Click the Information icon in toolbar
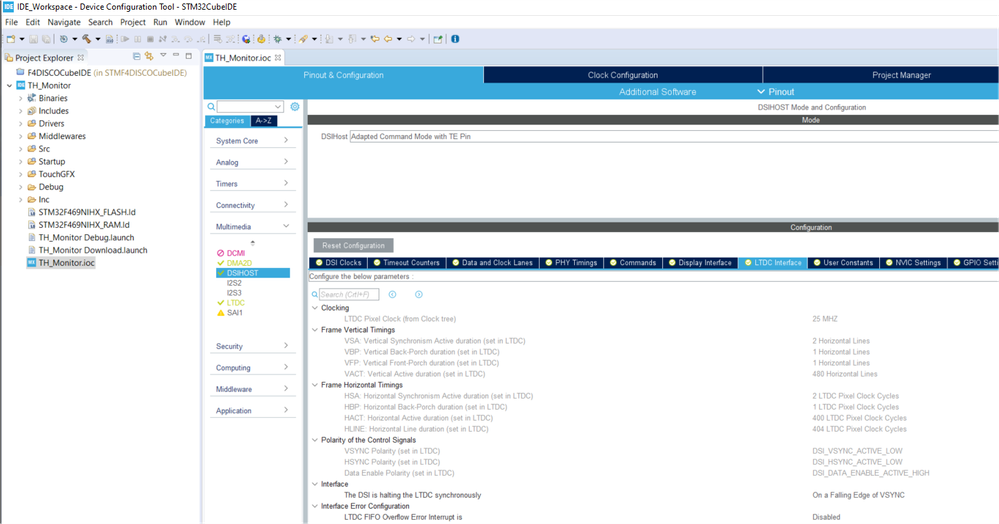This screenshot has height=524, width=999. click(x=455, y=39)
